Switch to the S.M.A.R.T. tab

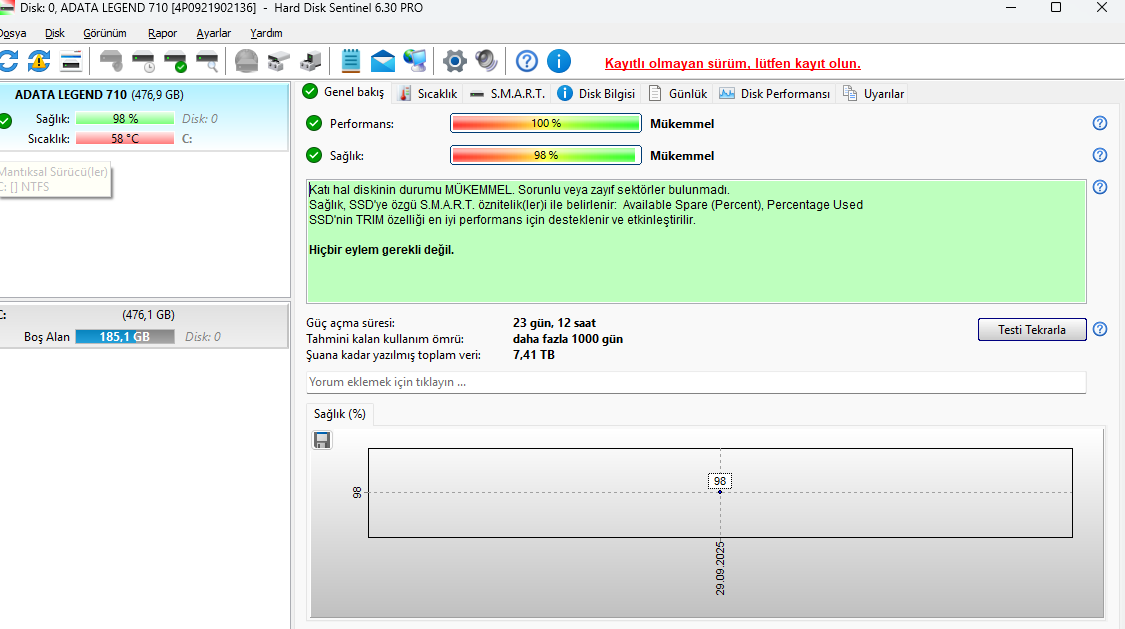[508, 94]
